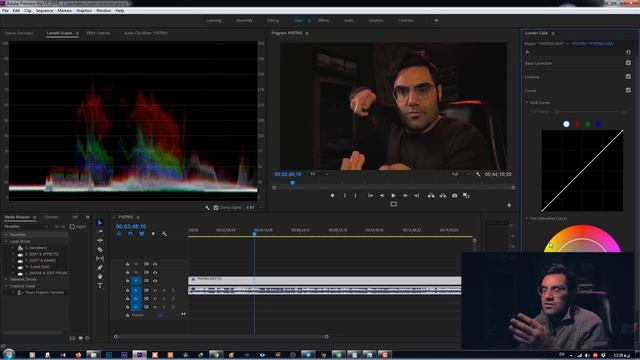The image size is (640, 360).
Task: Reset the Lumetri Color effect
Action: [x=628, y=52]
